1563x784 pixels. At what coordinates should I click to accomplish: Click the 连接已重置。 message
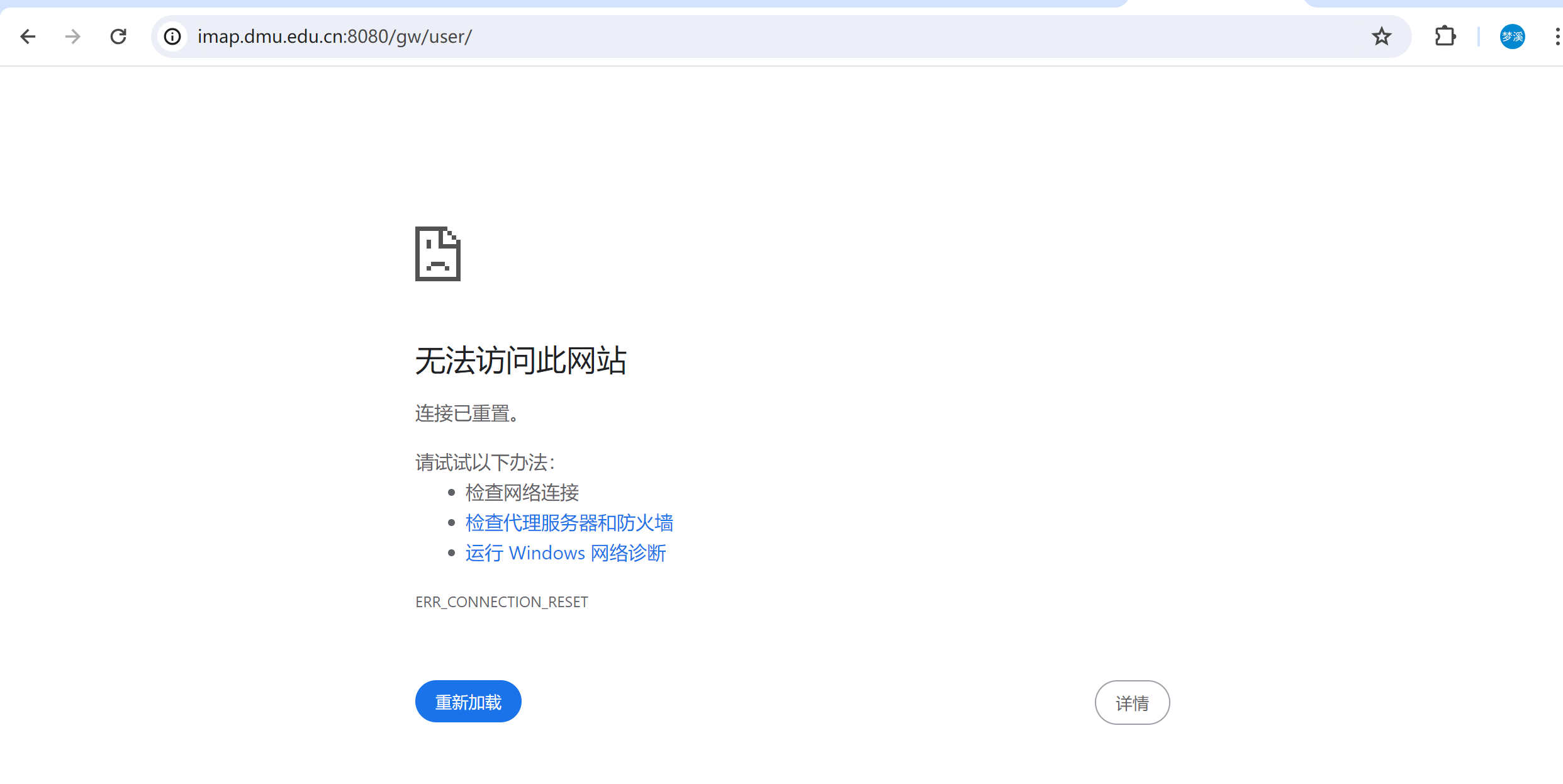[x=467, y=413]
